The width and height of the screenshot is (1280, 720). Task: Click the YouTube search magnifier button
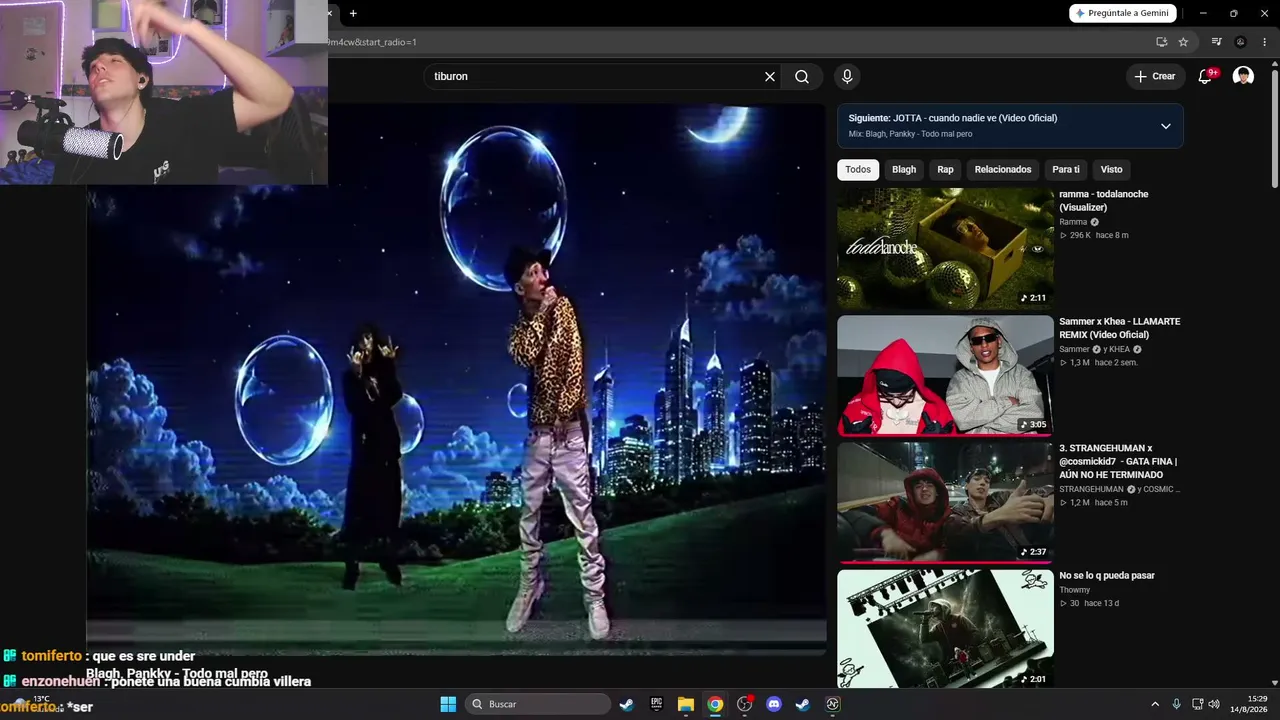click(x=802, y=76)
